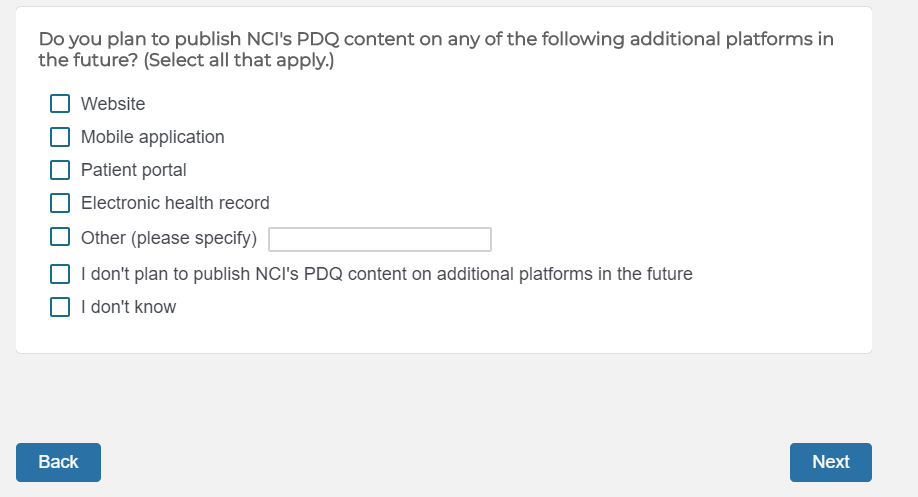Mark the I don't know checkbox

coord(61,307)
